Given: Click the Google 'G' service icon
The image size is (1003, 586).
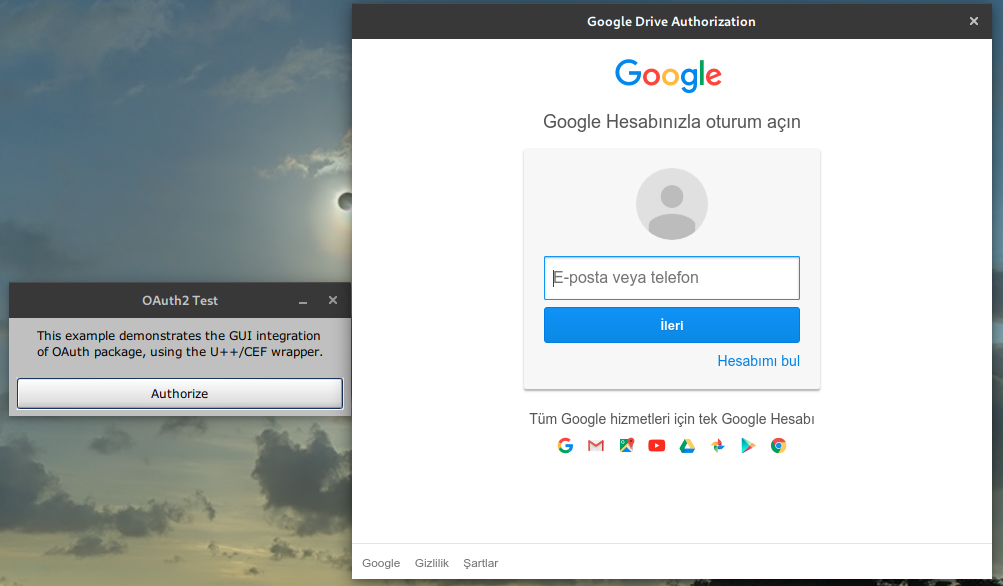Looking at the screenshot, I should [x=565, y=446].
